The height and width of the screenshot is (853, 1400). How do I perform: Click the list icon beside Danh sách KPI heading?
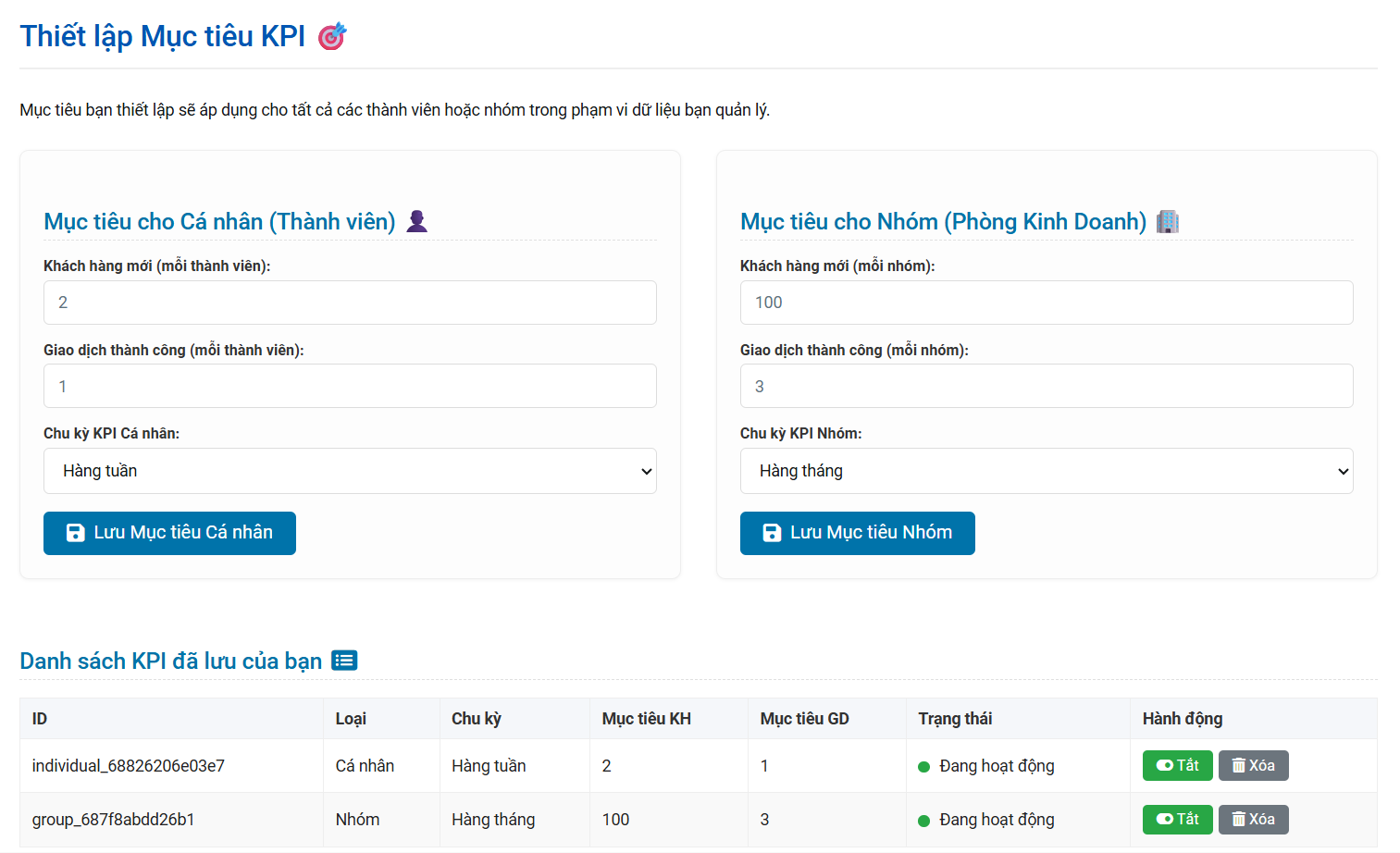[x=344, y=661]
